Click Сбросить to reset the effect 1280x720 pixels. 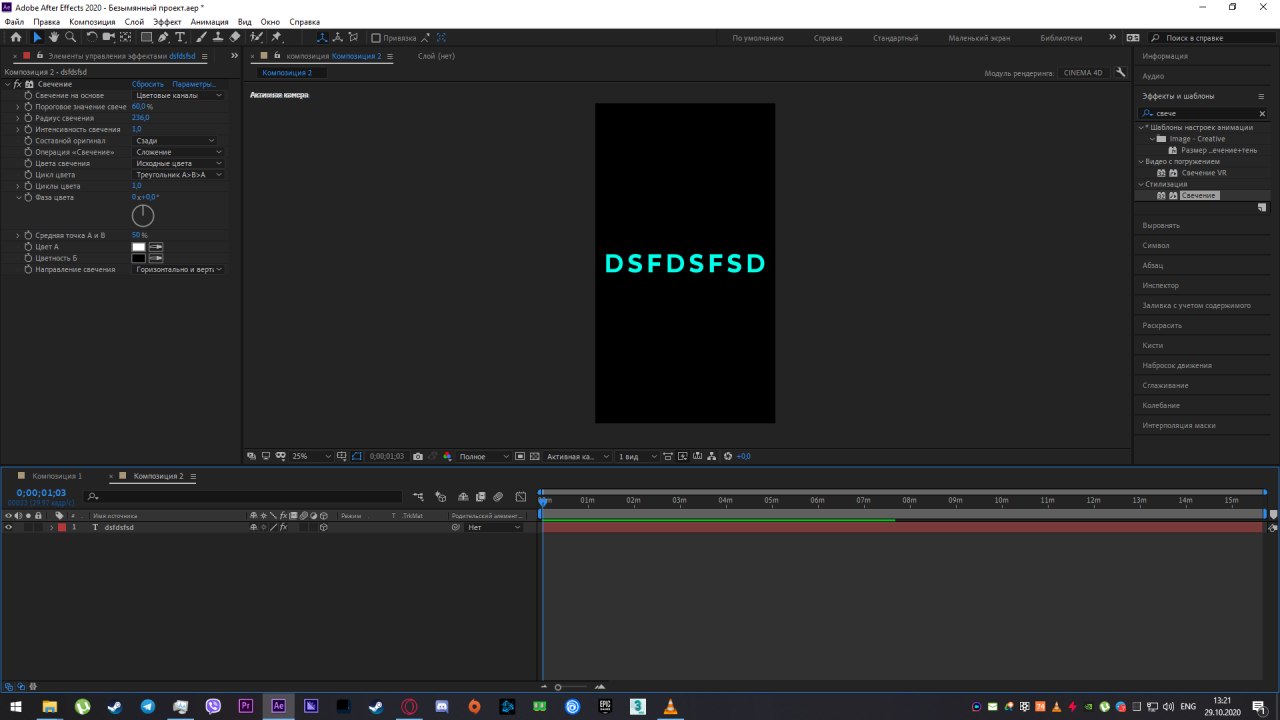pyautogui.click(x=148, y=84)
